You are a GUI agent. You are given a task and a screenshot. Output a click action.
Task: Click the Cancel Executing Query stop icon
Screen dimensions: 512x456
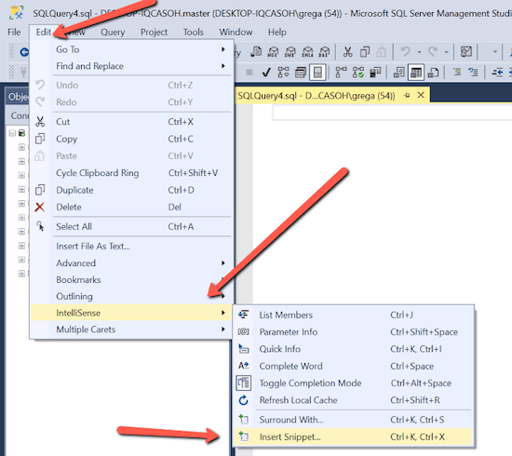point(249,72)
